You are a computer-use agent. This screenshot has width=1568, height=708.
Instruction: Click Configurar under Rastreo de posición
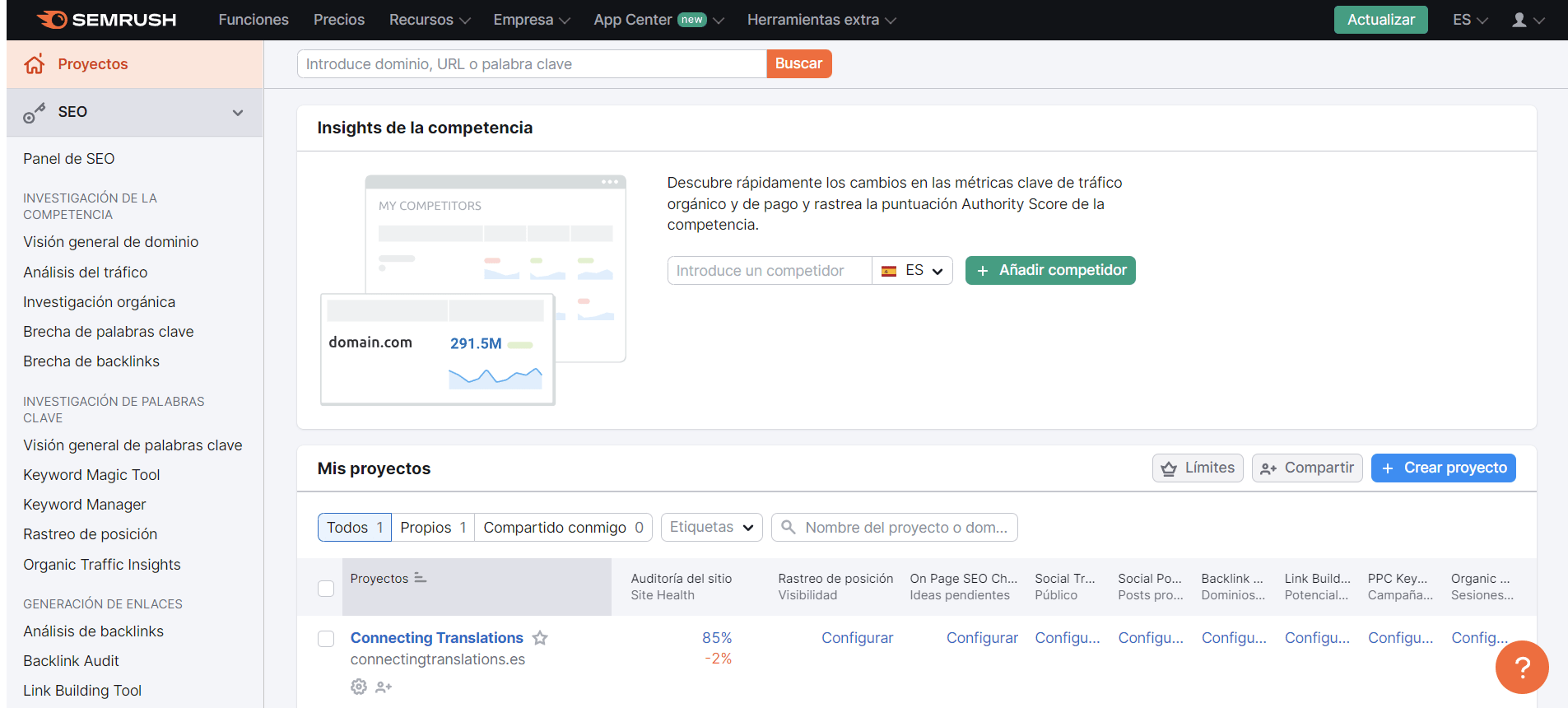(x=857, y=638)
